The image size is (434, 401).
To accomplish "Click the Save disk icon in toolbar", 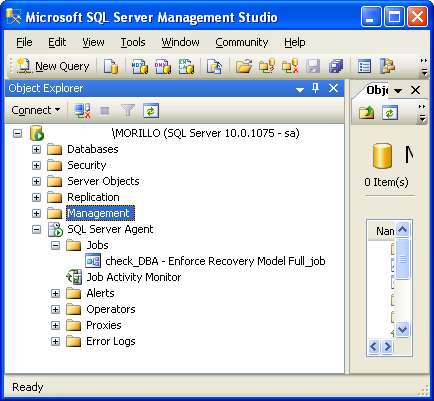I will [313, 66].
